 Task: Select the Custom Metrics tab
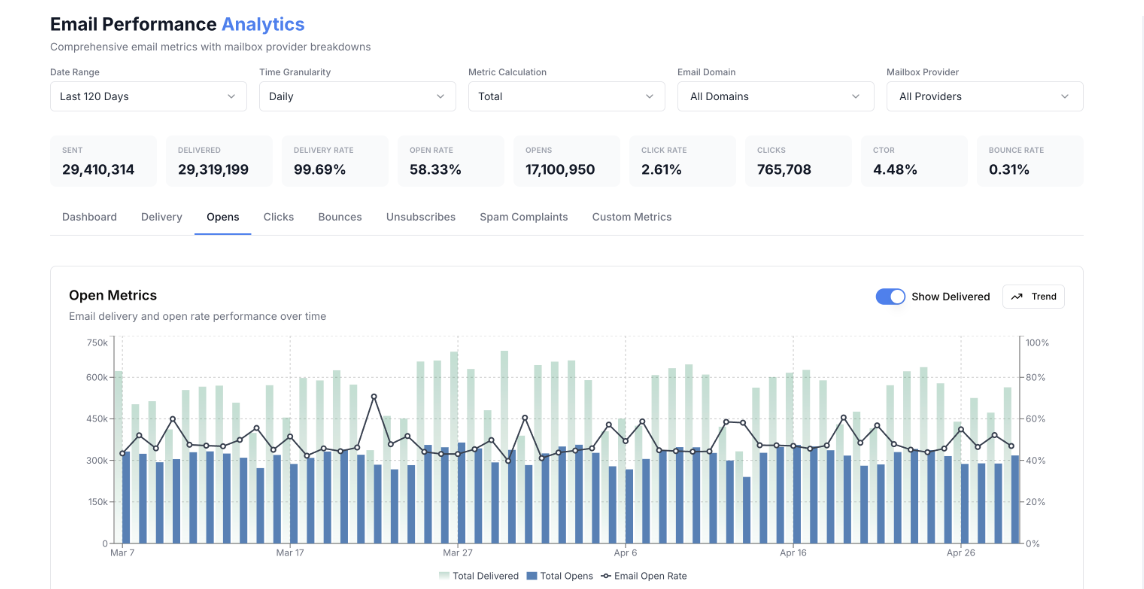coord(632,217)
